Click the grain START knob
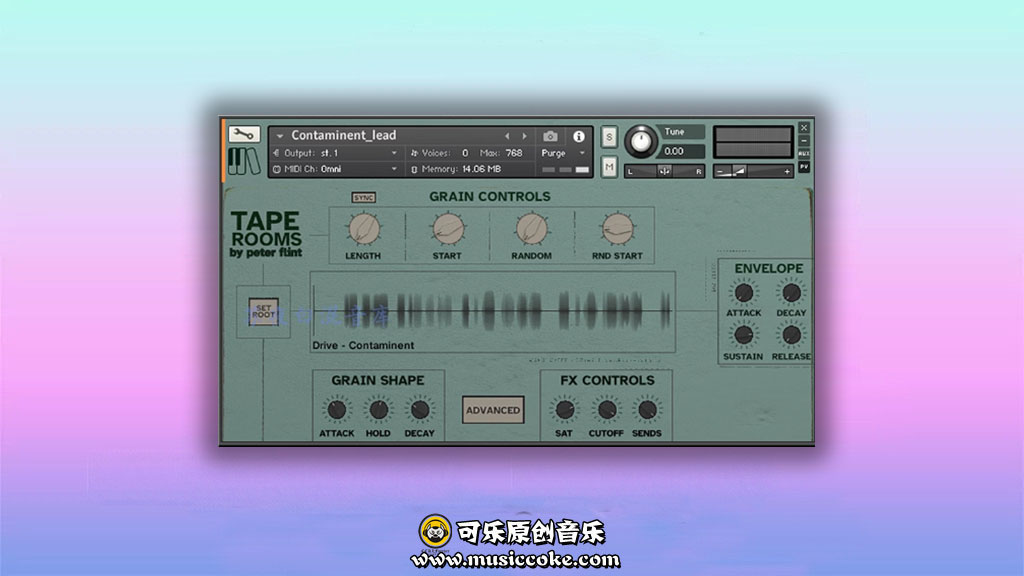 448,229
